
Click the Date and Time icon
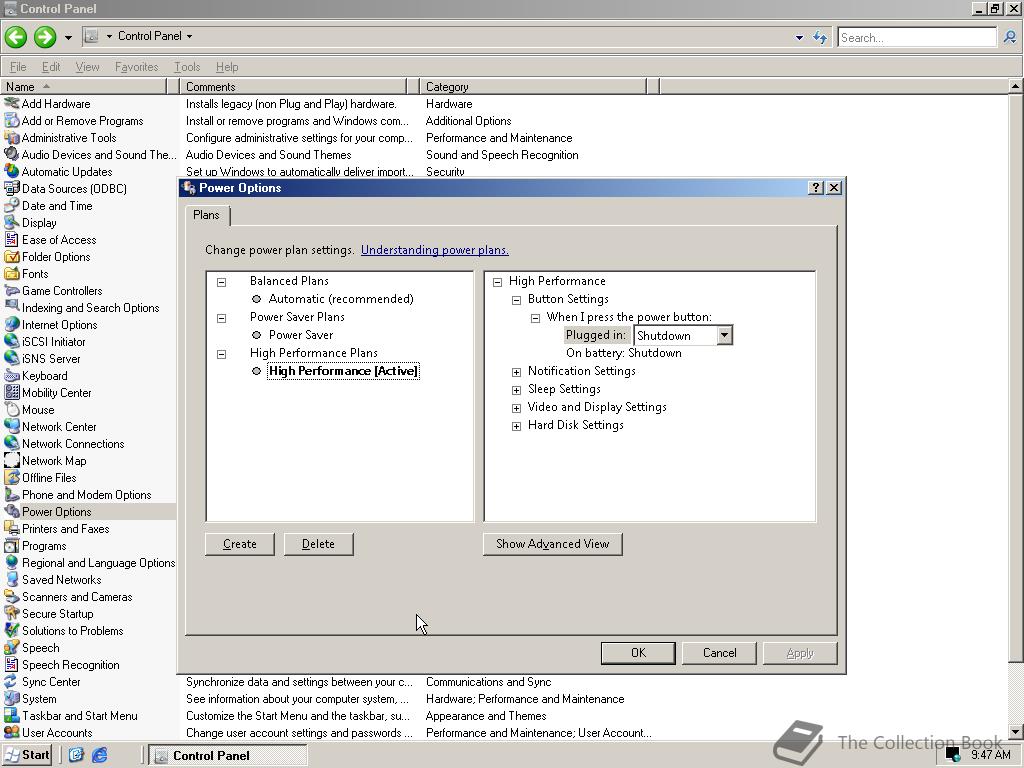(x=11, y=205)
